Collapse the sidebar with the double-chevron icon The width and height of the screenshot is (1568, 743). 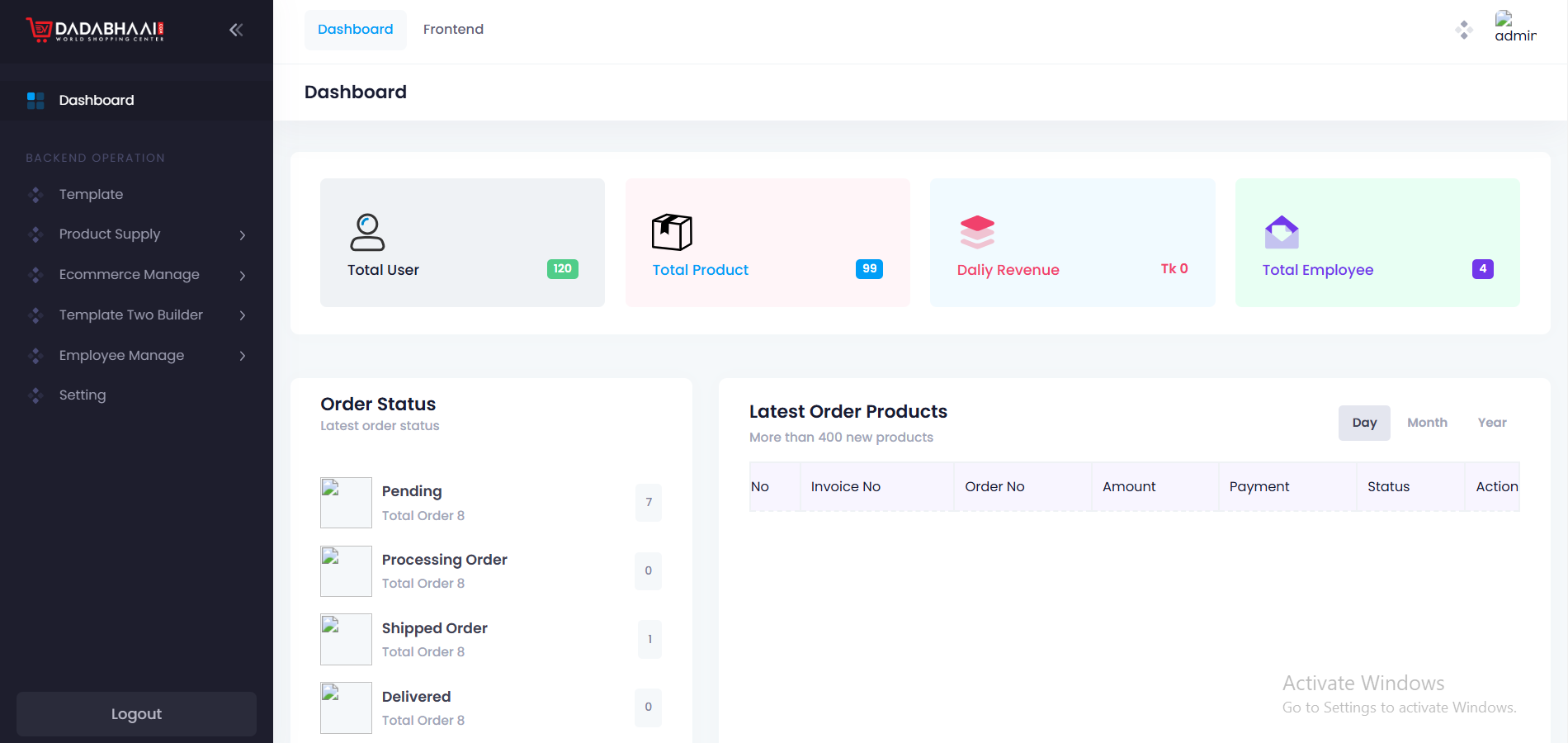coord(236,29)
